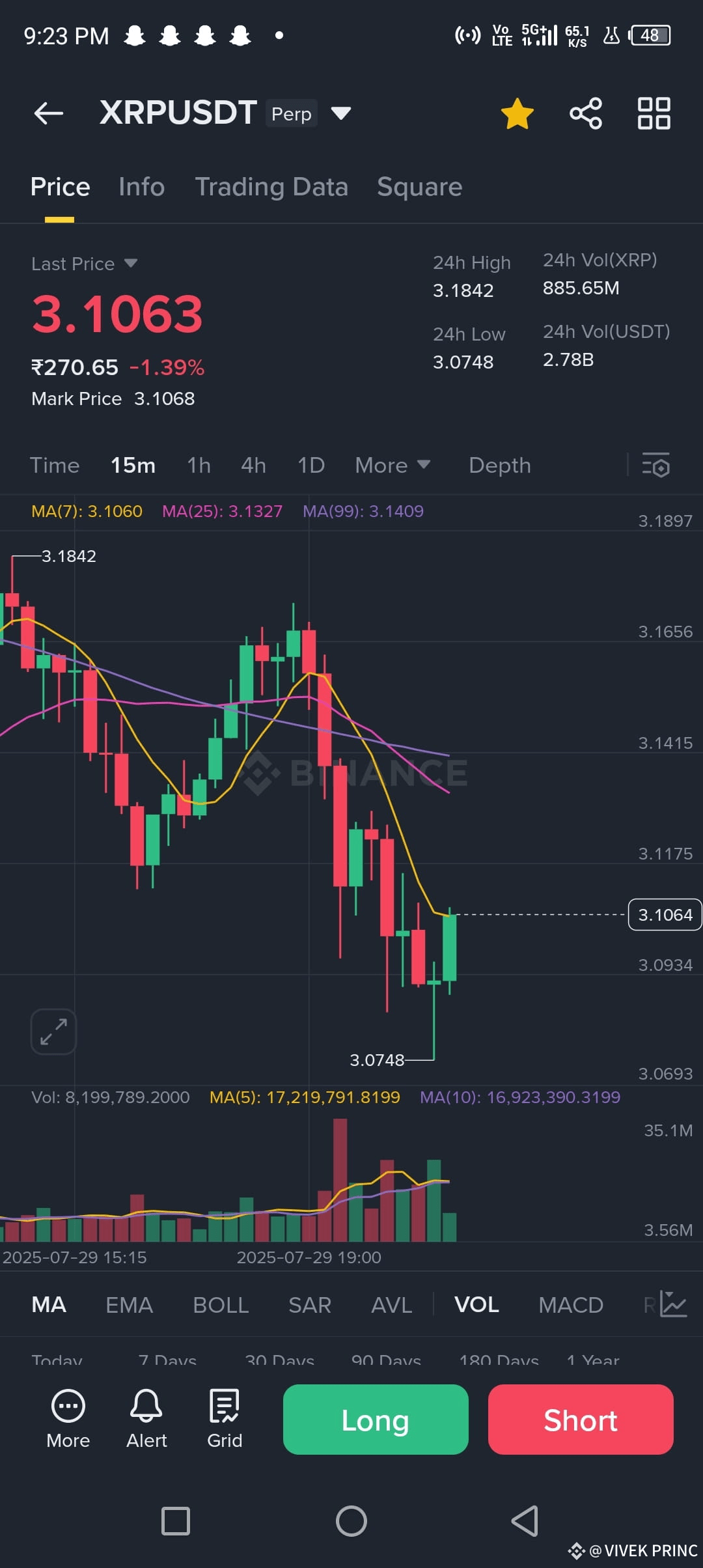Expand the XRPUSDT Perp pair dropdown
The height and width of the screenshot is (1568, 703).
(x=341, y=113)
